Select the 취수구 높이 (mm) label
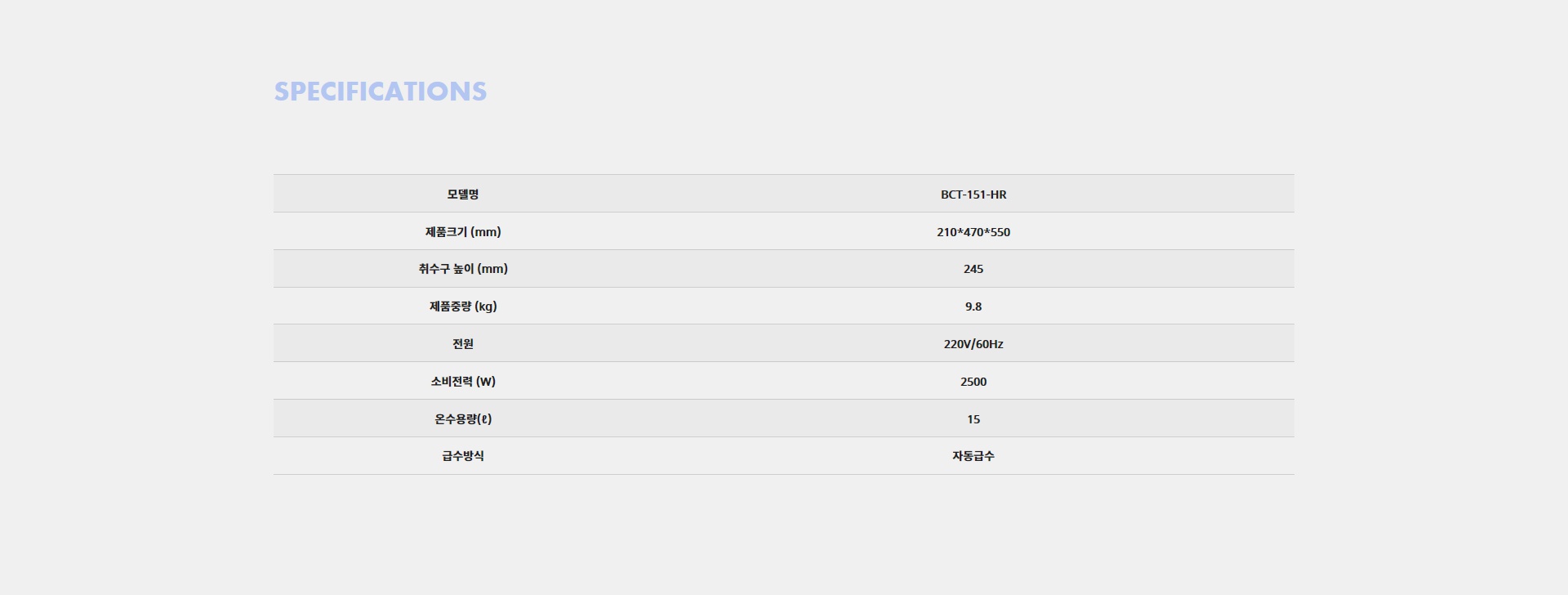Screen dimensions: 1568x595 tap(462, 269)
